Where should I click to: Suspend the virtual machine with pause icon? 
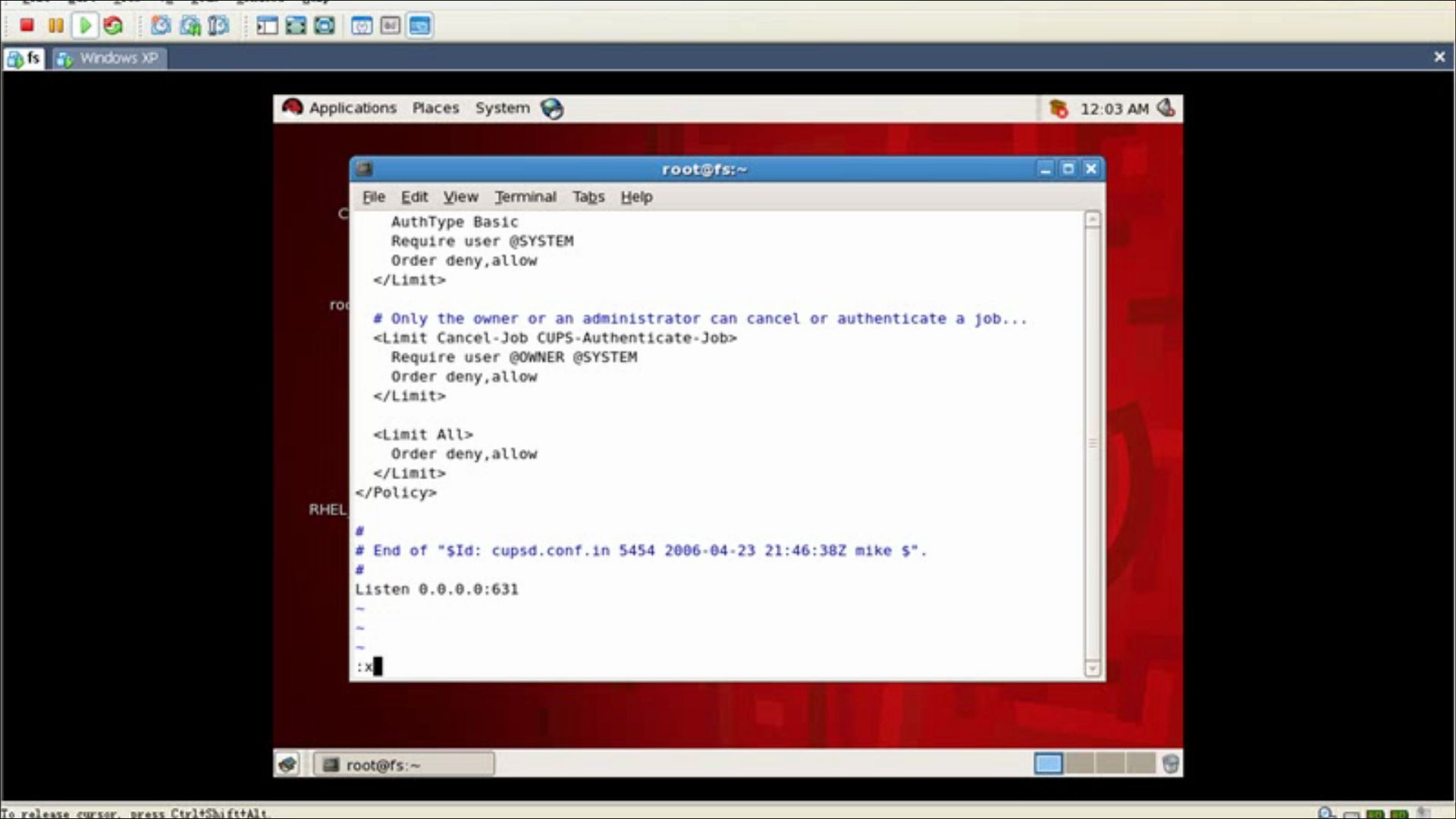point(55,26)
